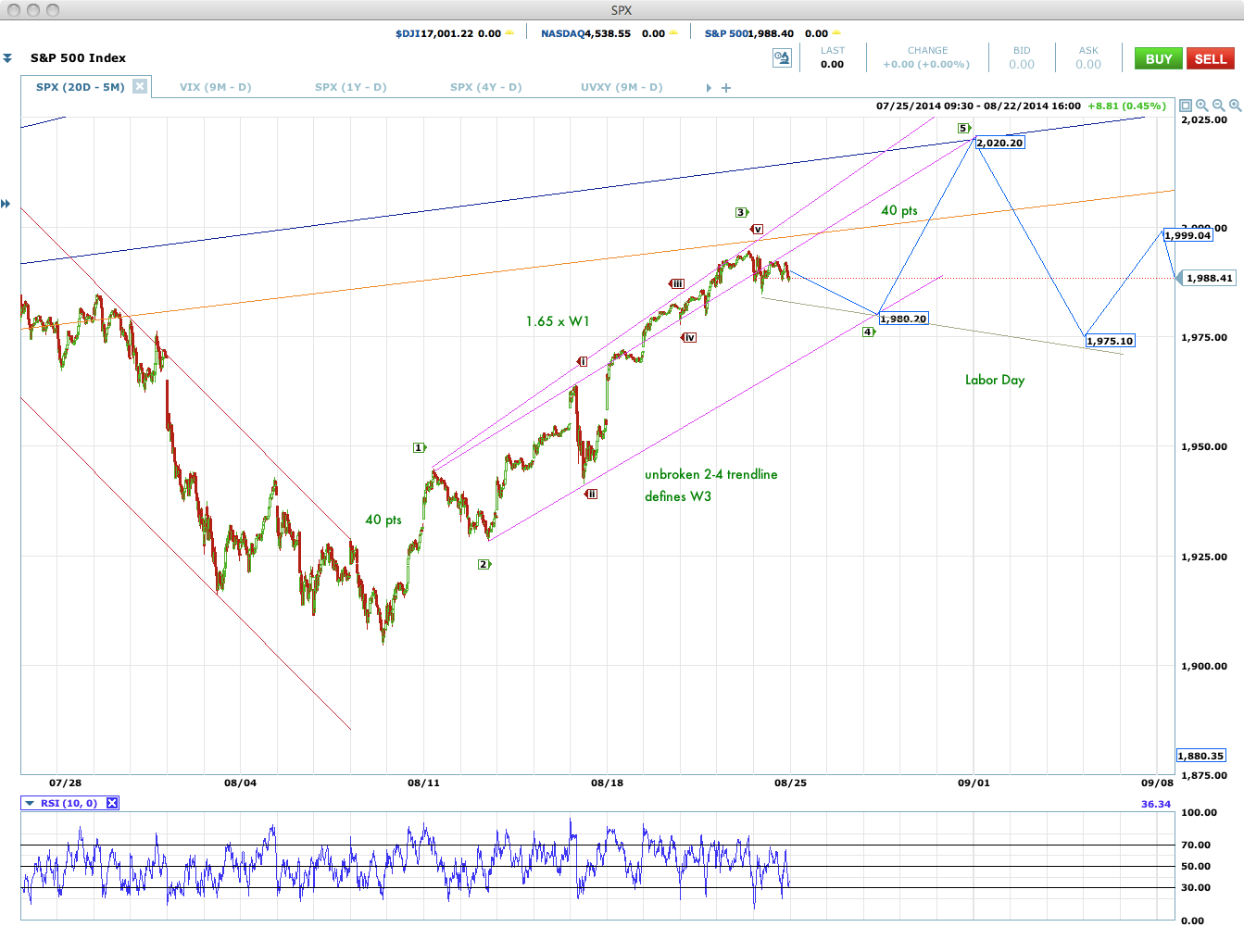The image size is (1244, 952).
Task: Collapse the header with double-down chevron
Action: [7, 58]
